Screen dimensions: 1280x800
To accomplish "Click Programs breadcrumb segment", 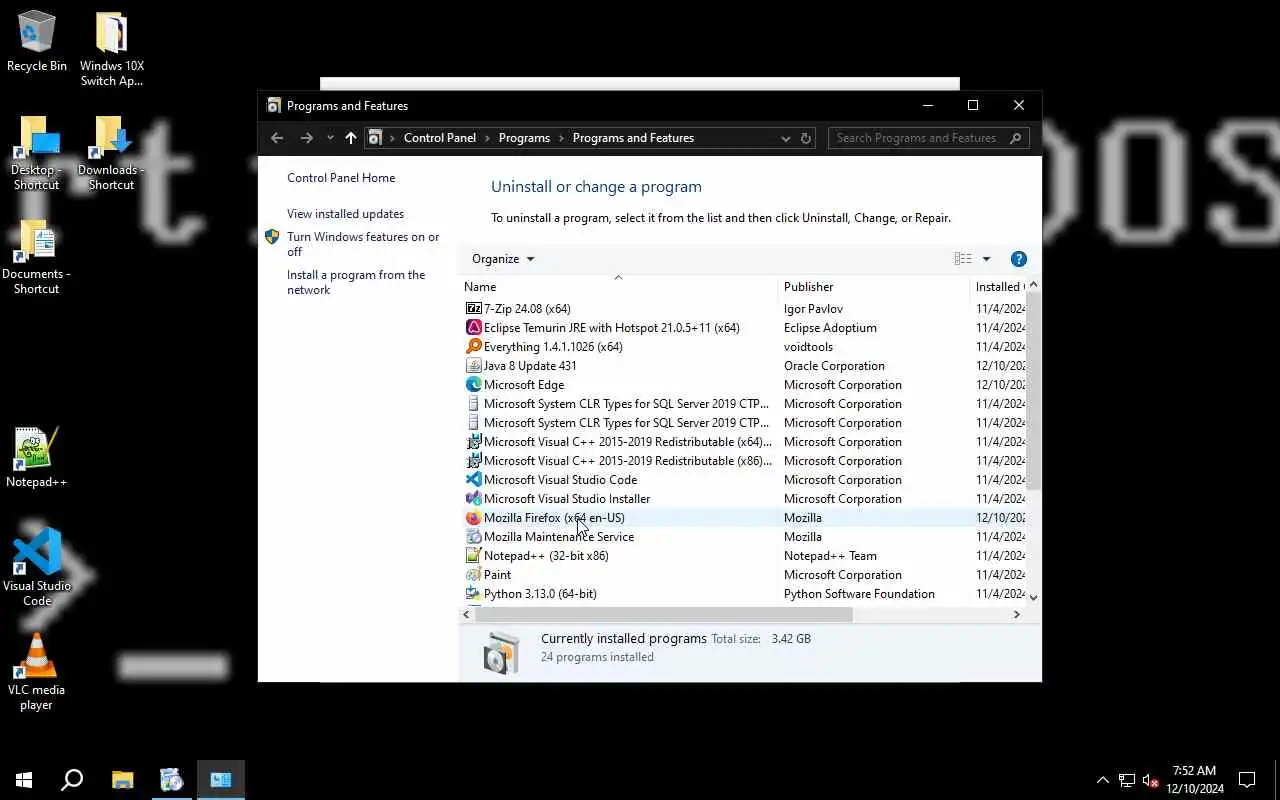I will pos(524,138).
